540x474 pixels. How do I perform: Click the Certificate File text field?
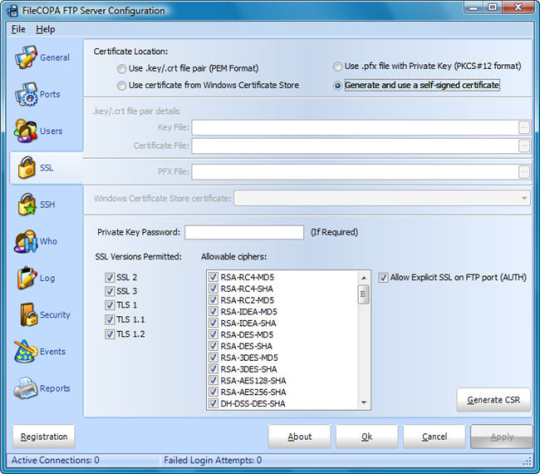point(355,146)
